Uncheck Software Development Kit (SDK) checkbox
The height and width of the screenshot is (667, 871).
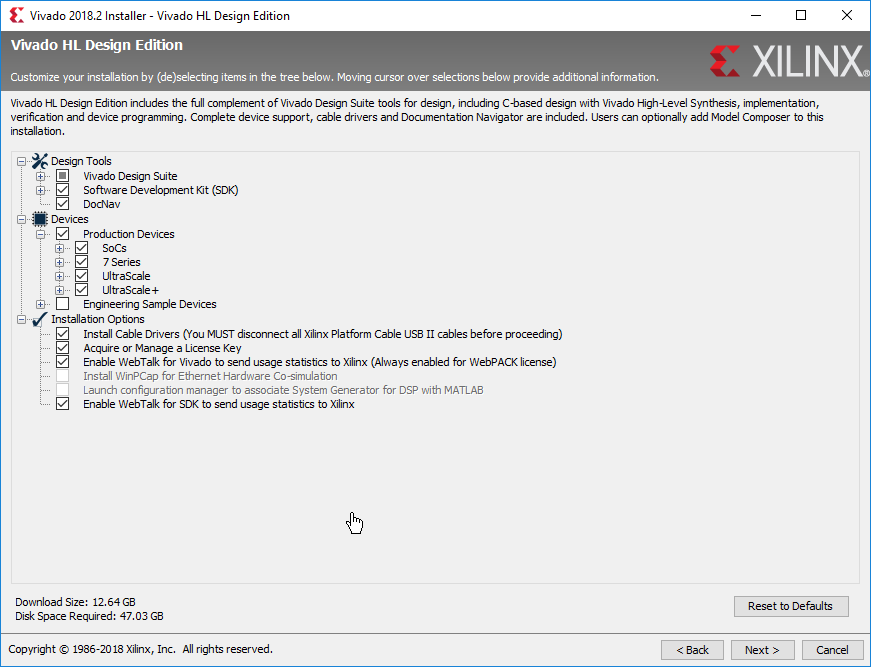coord(63,190)
